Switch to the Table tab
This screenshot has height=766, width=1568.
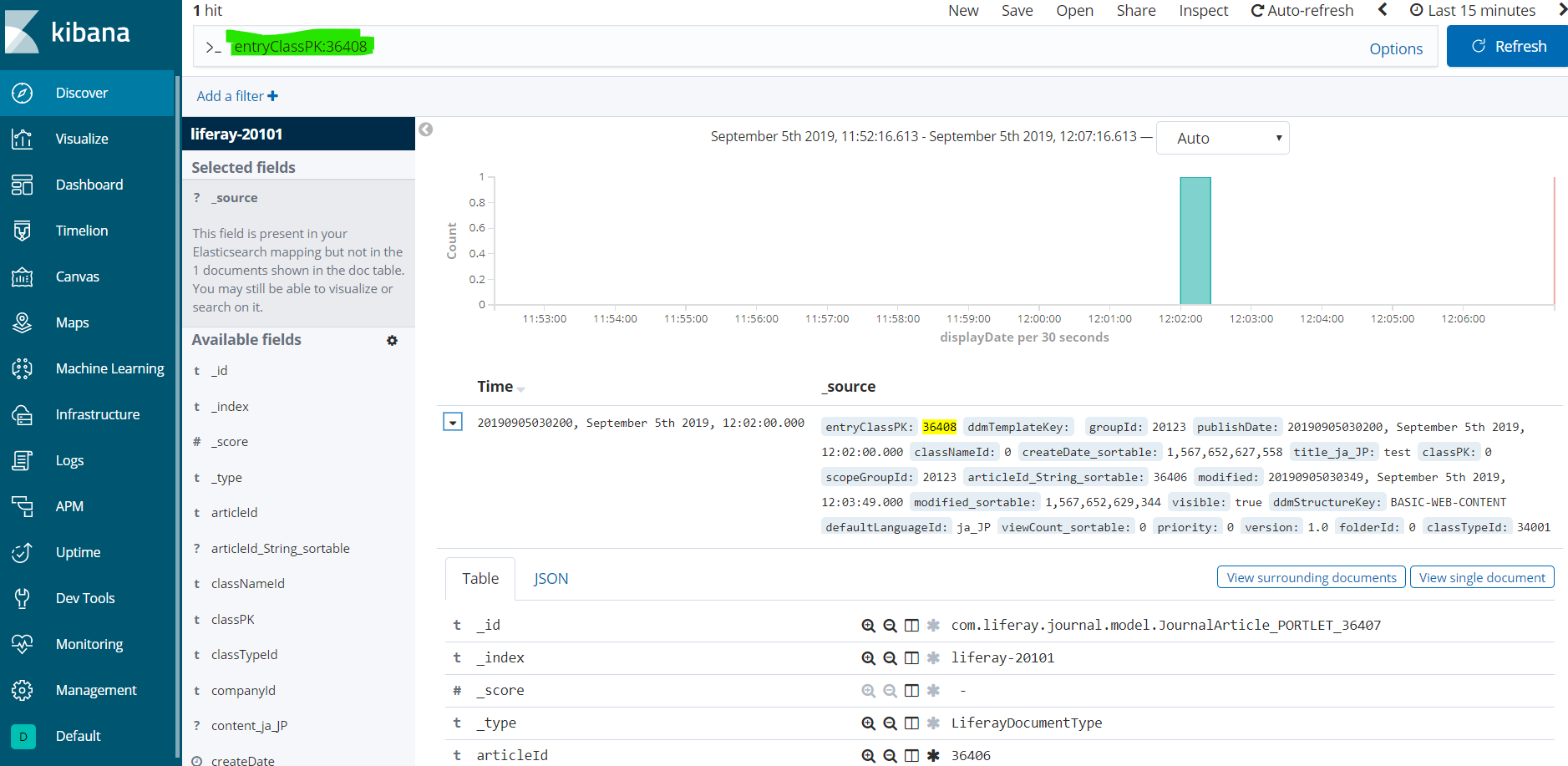[480, 579]
